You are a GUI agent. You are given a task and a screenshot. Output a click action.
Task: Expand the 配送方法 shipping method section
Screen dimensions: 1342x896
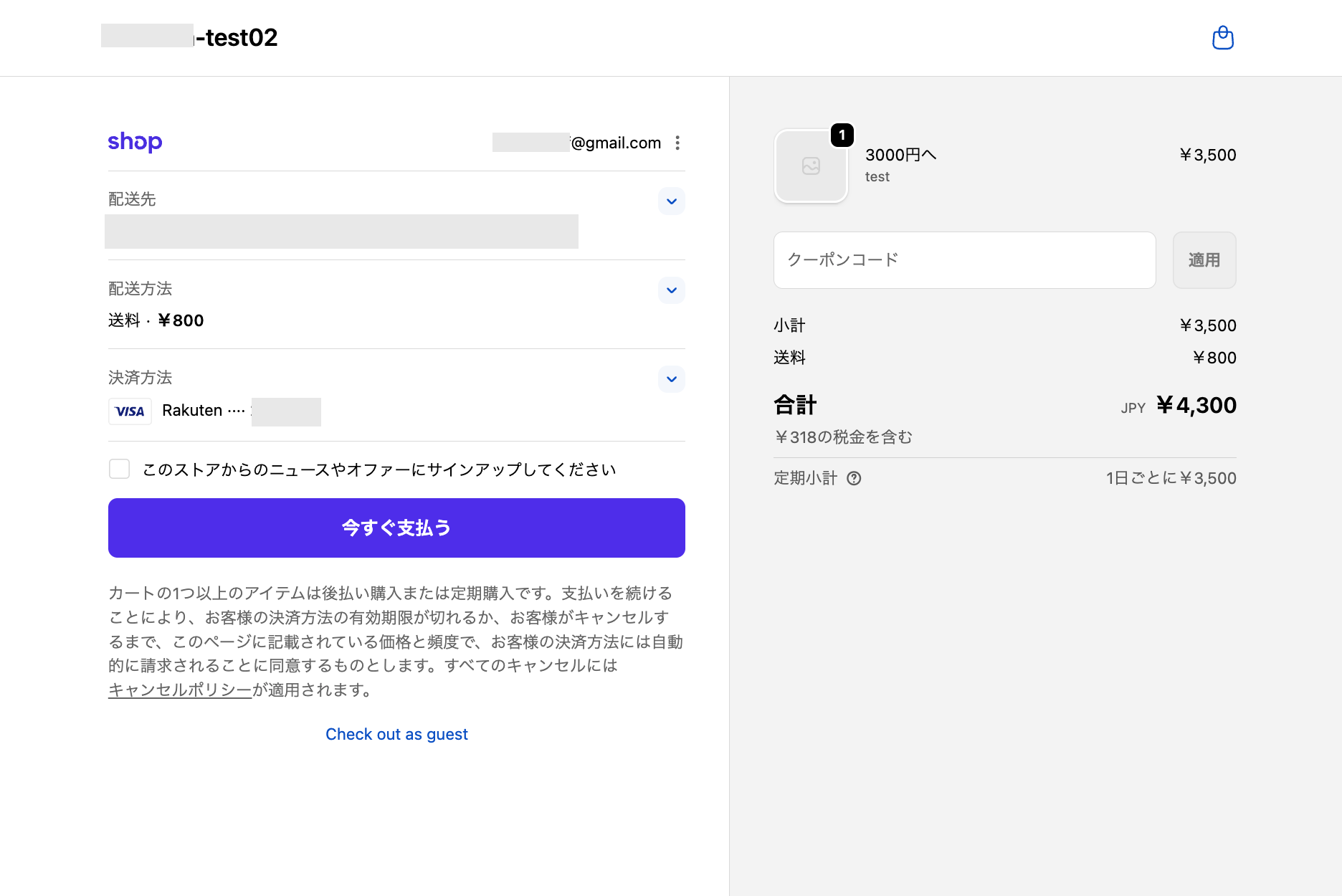click(671, 290)
